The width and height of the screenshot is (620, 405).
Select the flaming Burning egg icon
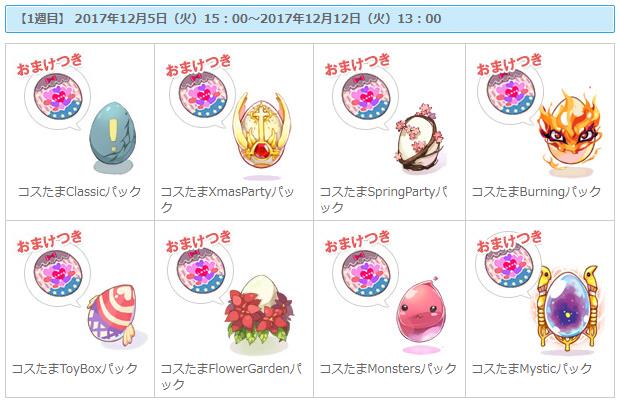click(571, 132)
